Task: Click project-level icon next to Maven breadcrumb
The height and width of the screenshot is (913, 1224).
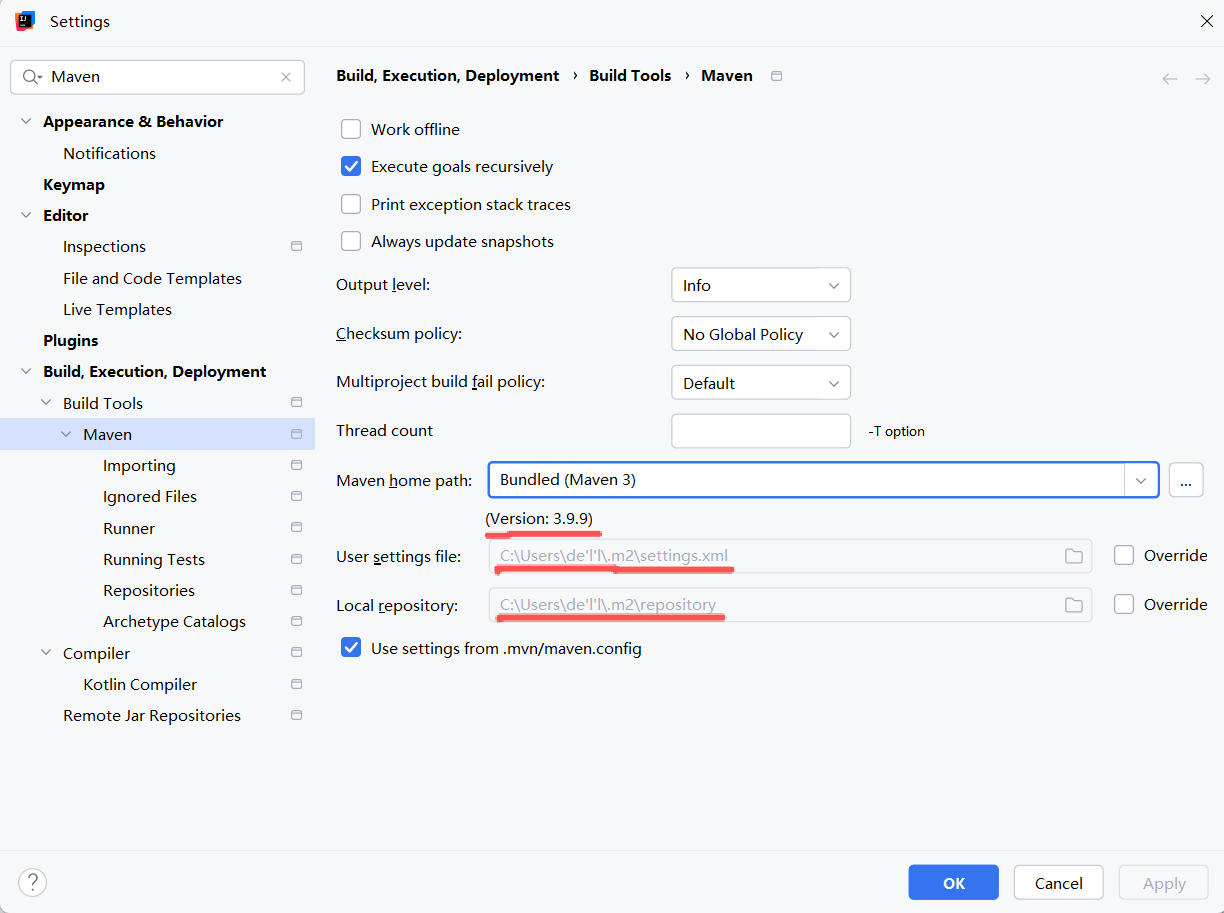Action: tap(777, 76)
